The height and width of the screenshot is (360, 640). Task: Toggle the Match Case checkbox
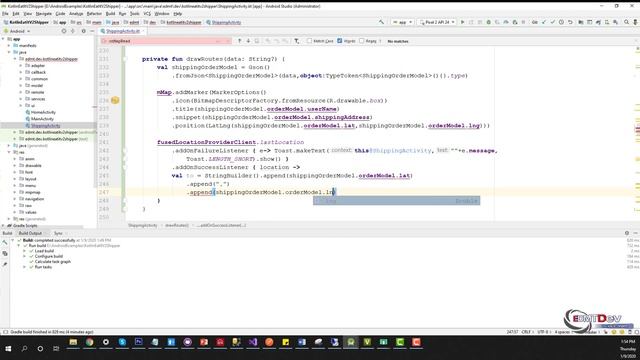309,41
